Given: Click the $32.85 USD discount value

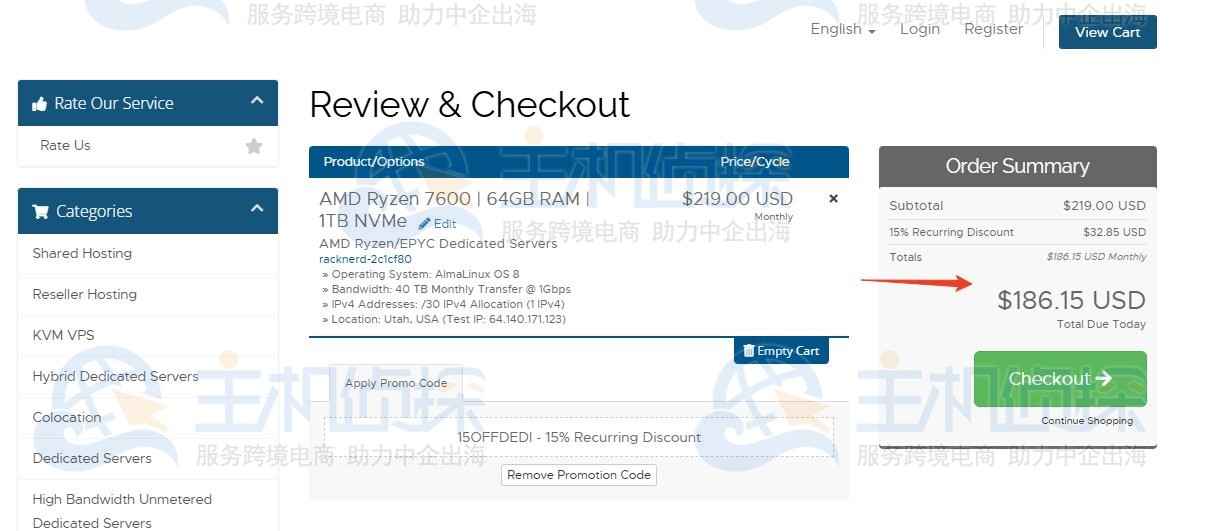Looking at the screenshot, I should click(x=1114, y=232).
